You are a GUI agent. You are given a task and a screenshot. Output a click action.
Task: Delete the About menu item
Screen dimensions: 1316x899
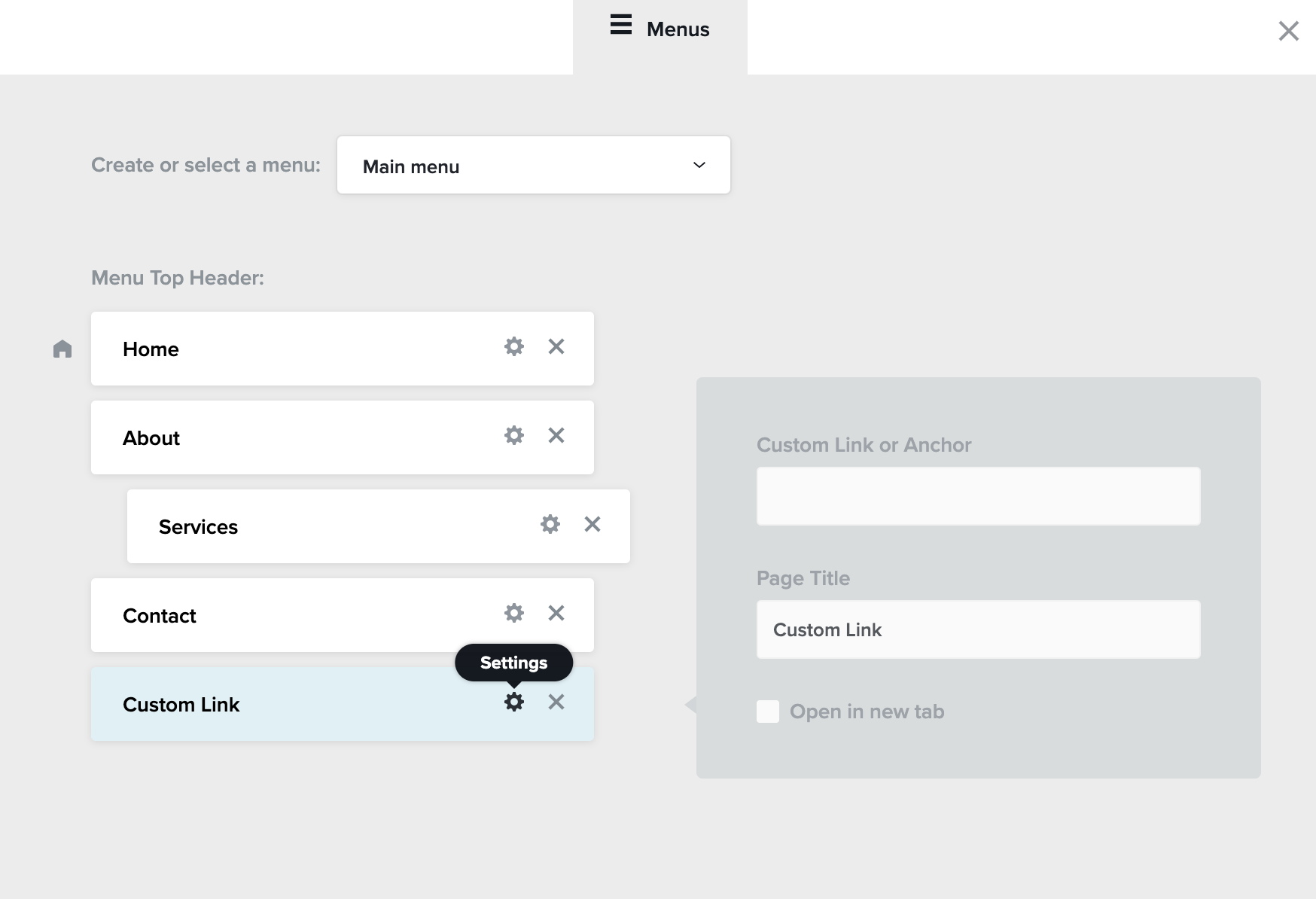click(x=556, y=435)
